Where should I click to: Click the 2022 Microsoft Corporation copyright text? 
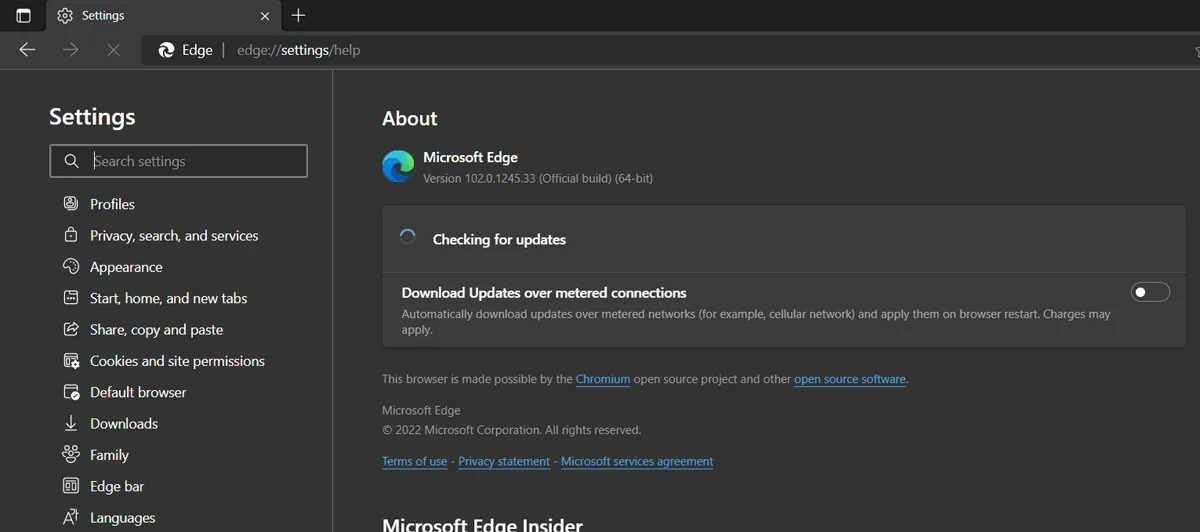pos(511,430)
